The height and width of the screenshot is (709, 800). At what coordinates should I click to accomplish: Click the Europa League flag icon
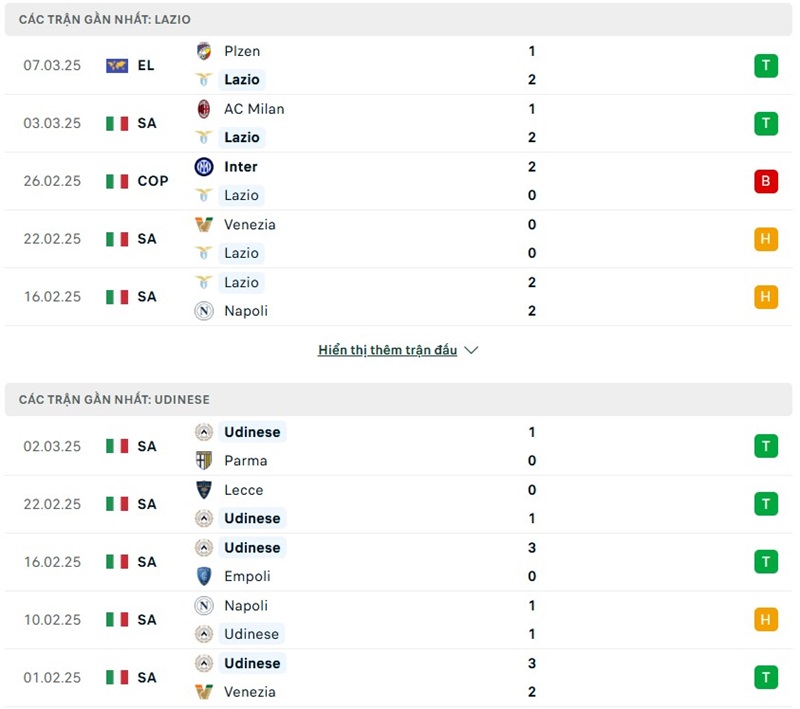(117, 65)
